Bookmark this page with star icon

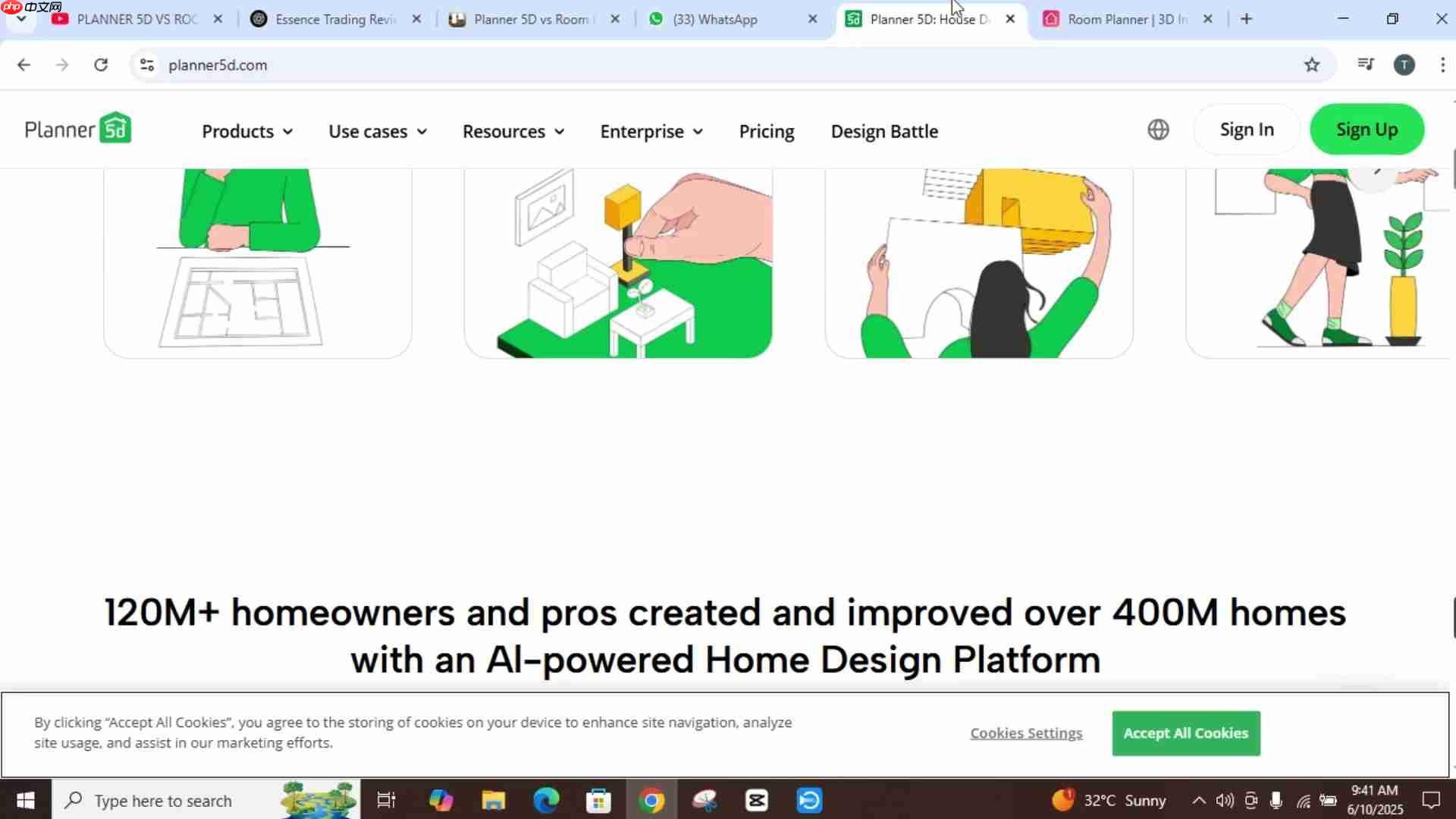click(x=1312, y=65)
